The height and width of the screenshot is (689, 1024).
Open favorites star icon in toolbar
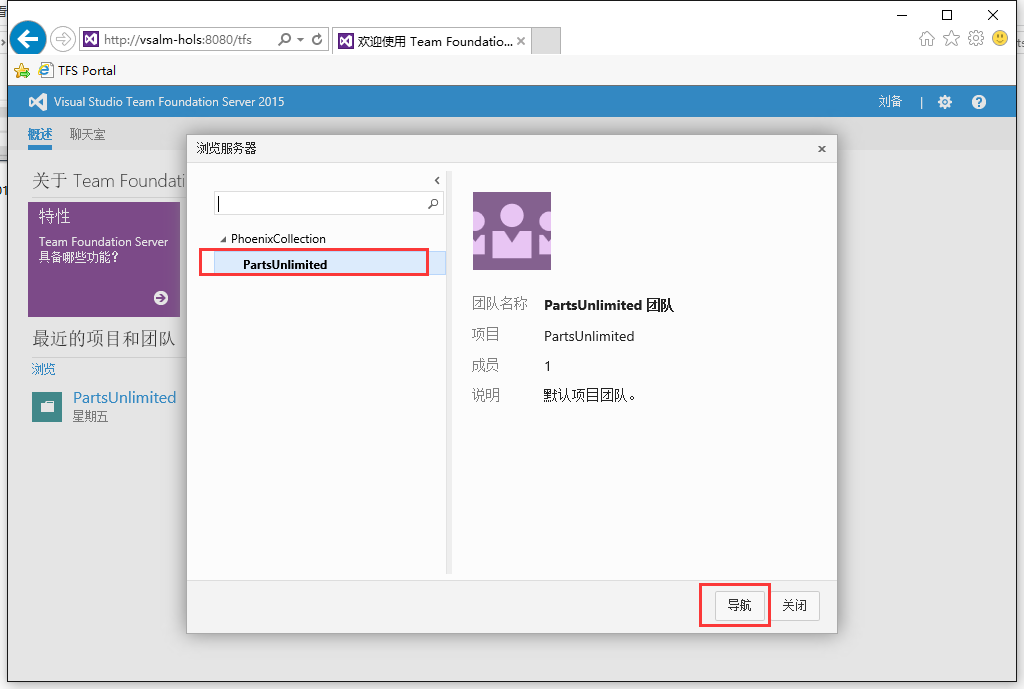pos(952,39)
